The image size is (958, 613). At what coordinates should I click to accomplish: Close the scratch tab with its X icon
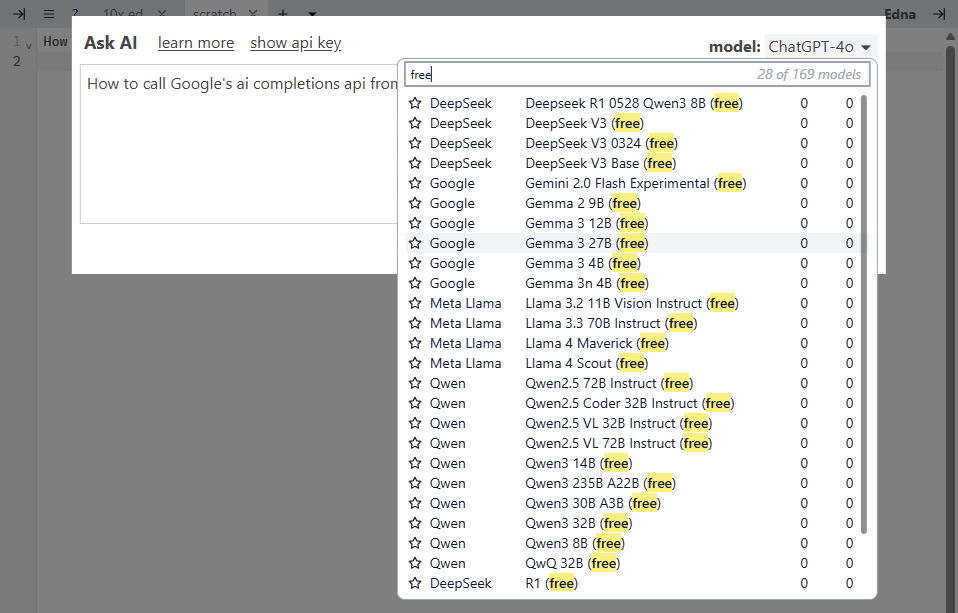coord(253,13)
